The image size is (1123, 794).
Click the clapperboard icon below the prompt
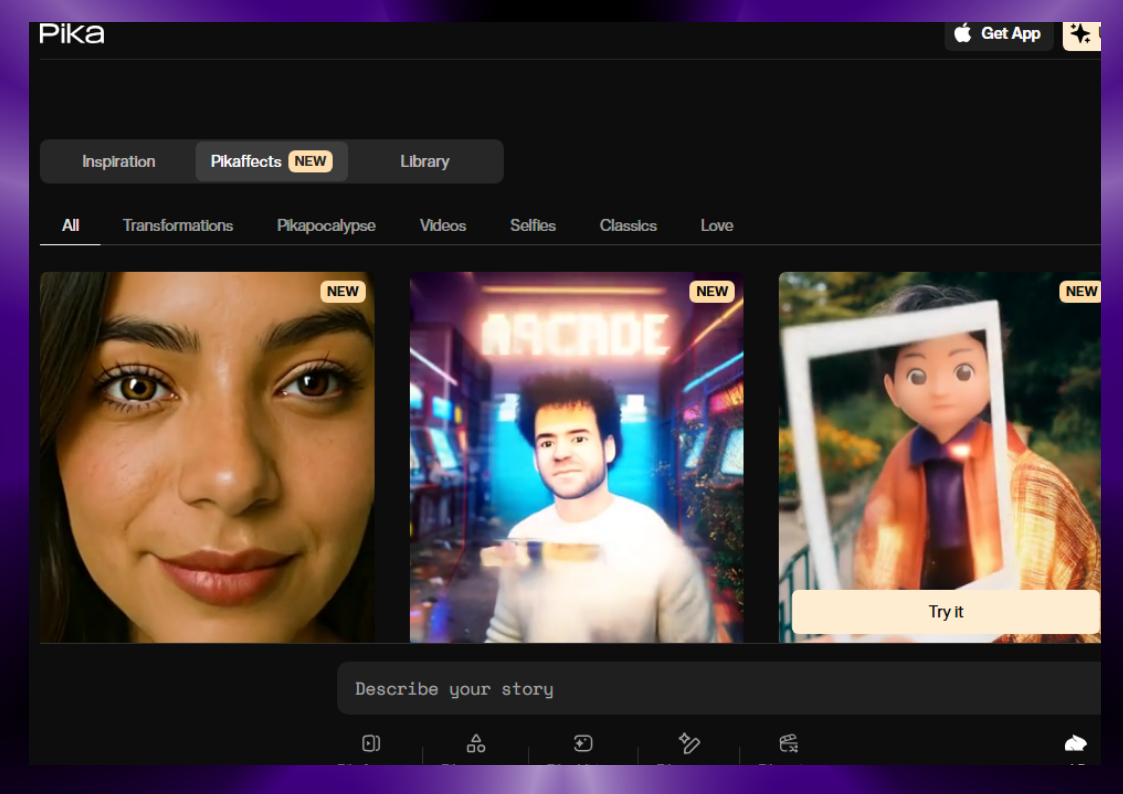(x=789, y=743)
